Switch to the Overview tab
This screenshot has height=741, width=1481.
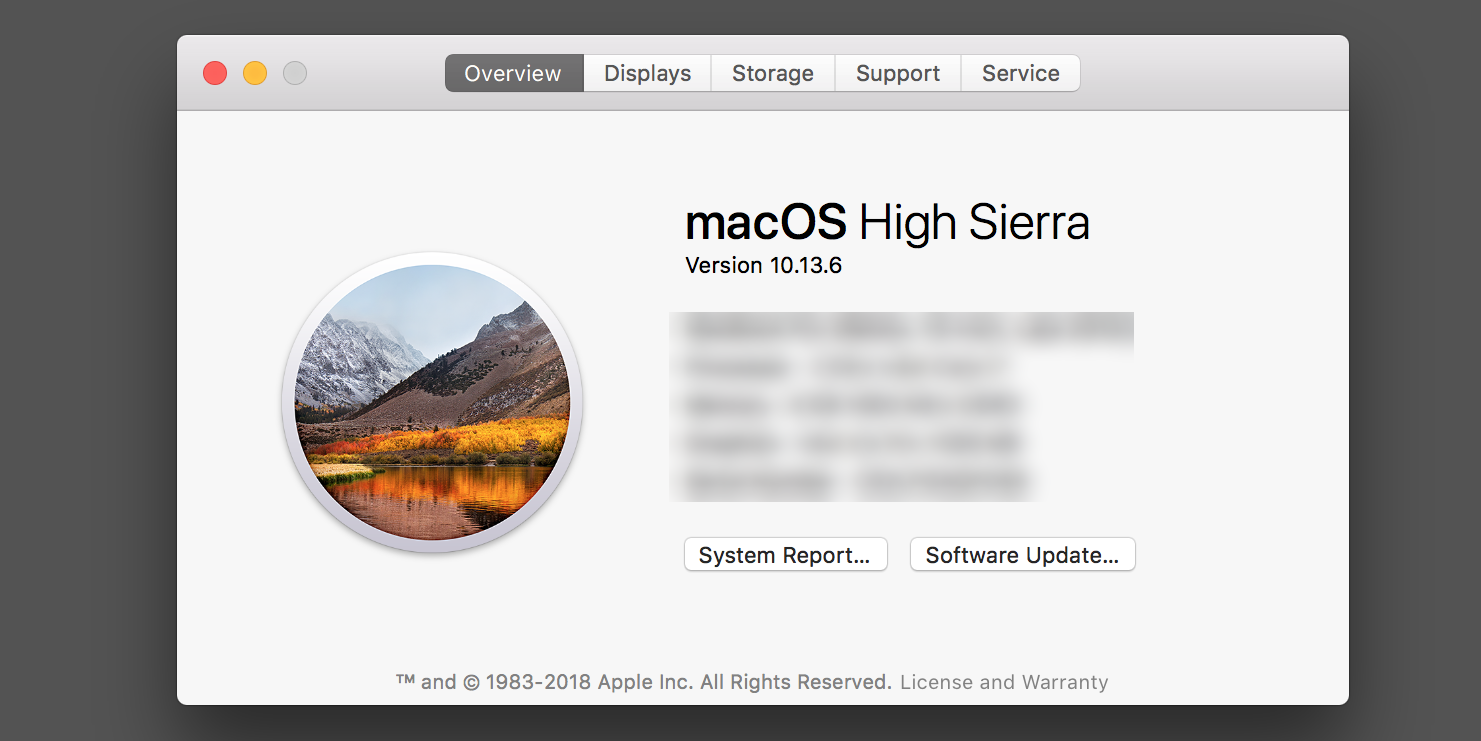(x=513, y=73)
